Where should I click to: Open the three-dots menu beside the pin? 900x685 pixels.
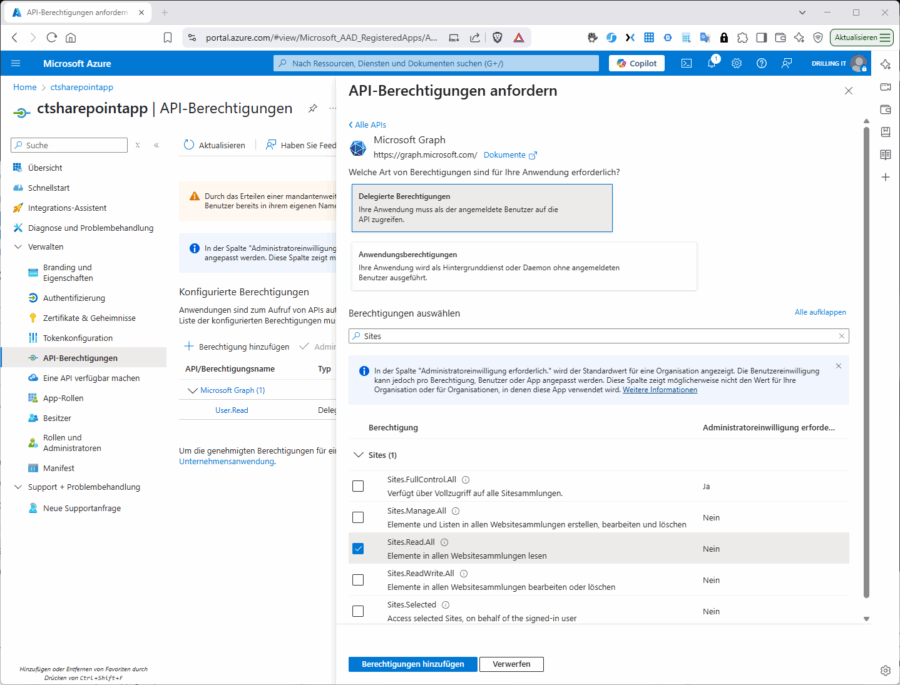[332, 108]
